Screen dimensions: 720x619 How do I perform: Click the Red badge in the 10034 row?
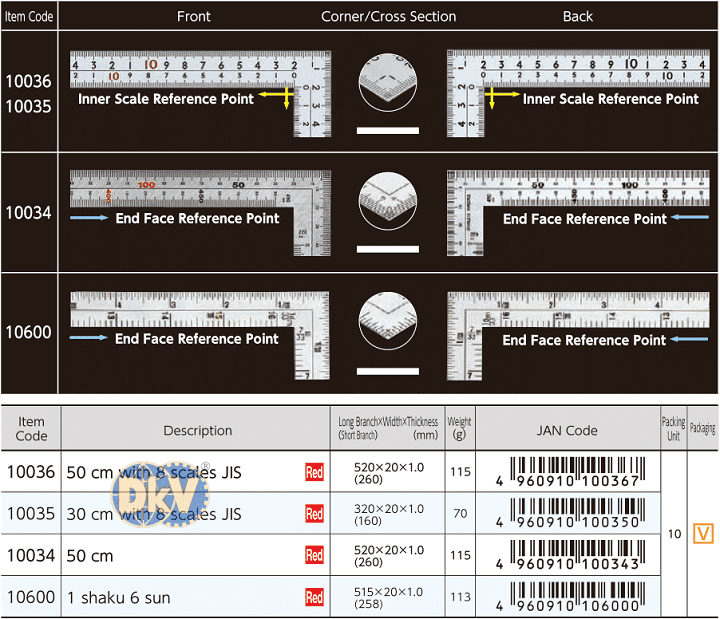click(314, 555)
